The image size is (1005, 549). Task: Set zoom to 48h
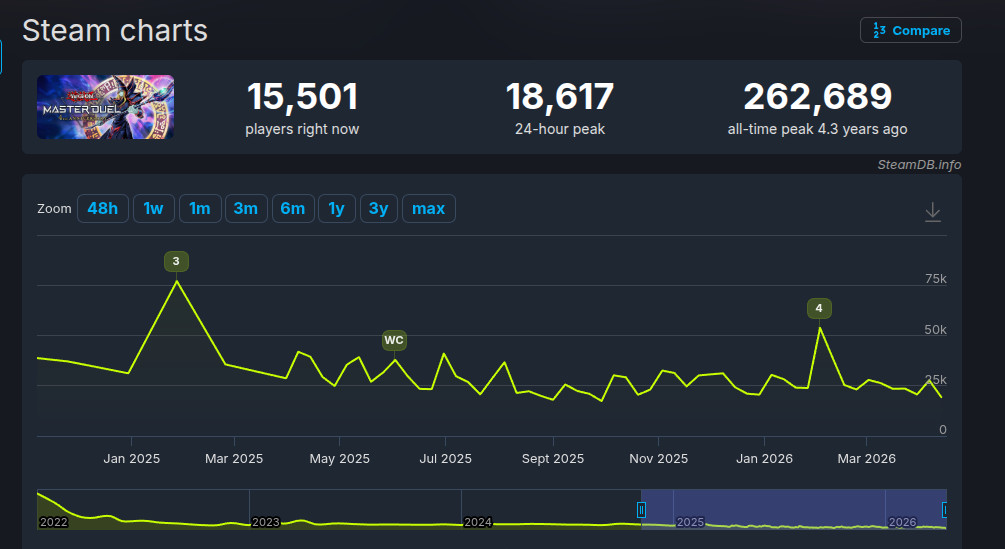coord(102,208)
